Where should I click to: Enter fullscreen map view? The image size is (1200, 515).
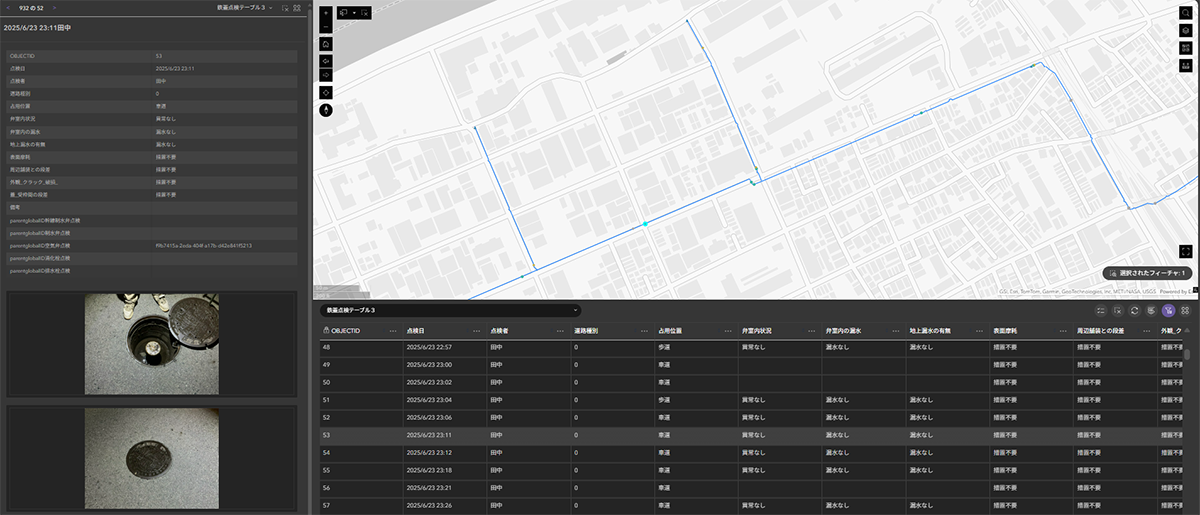click(1185, 251)
